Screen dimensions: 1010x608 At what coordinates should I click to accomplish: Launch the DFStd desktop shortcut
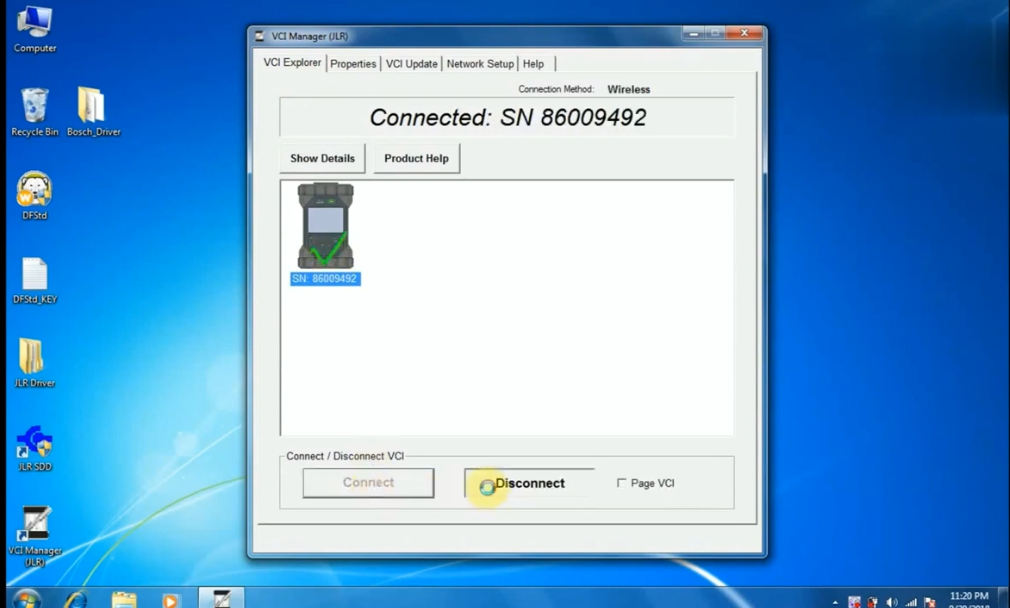pyautogui.click(x=34, y=196)
